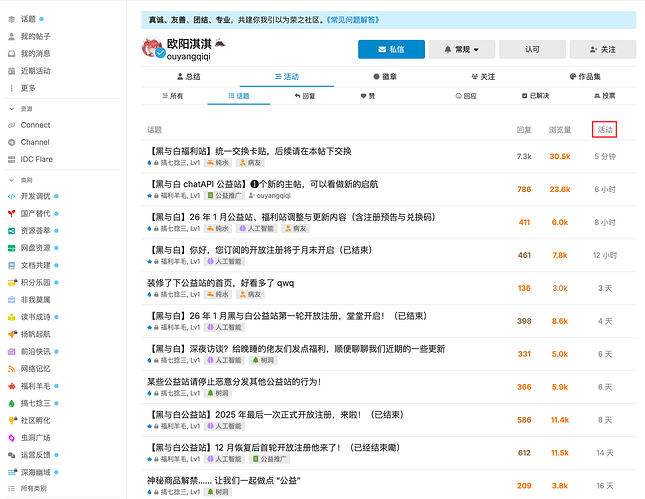
Task: Select the 投票 filter tab
Action: pos(605,96)
